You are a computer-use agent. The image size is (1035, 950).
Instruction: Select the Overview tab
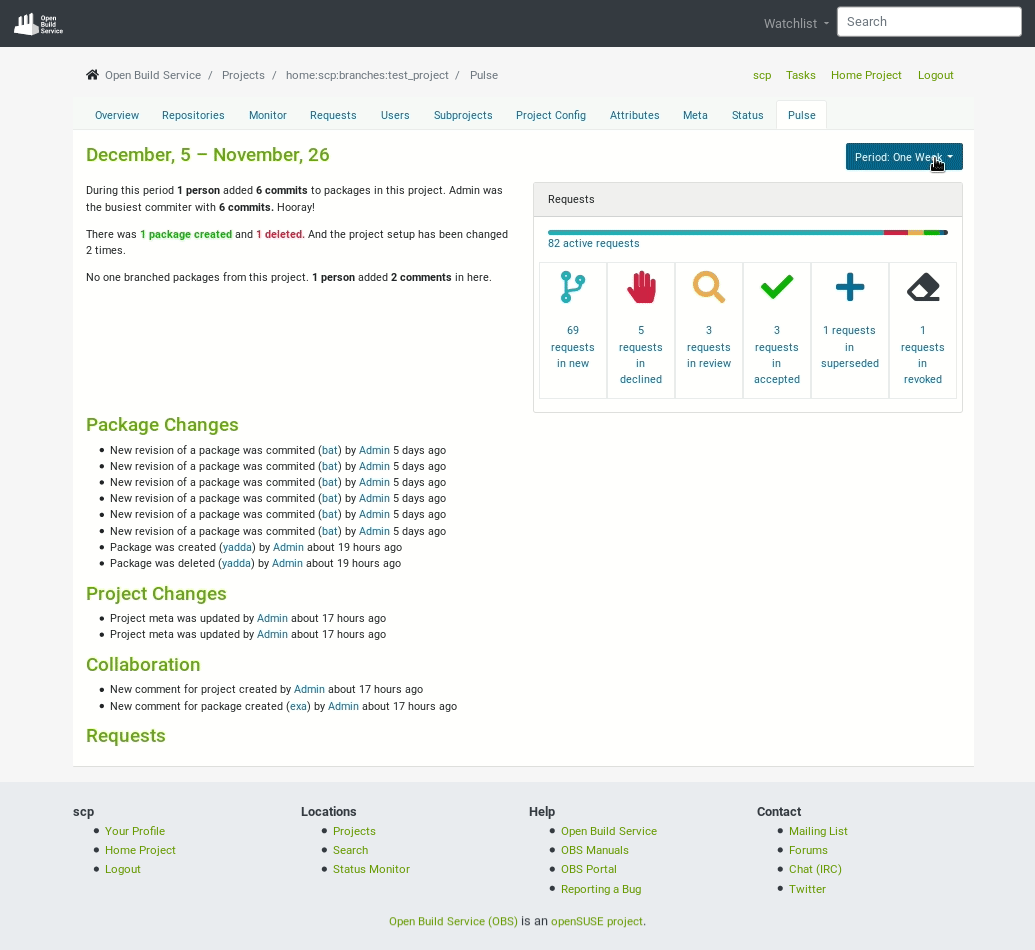(x=117, y=115)
